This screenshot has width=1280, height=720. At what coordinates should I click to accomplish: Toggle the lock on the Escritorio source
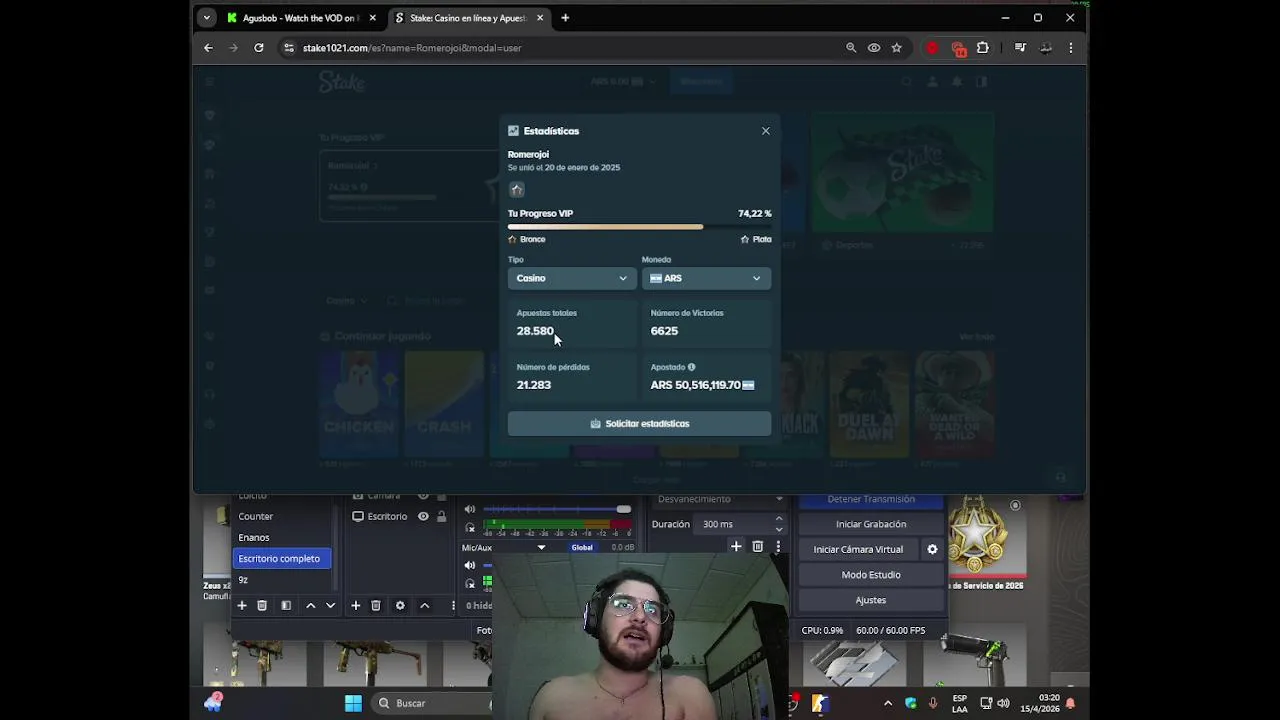pos(441,517)
